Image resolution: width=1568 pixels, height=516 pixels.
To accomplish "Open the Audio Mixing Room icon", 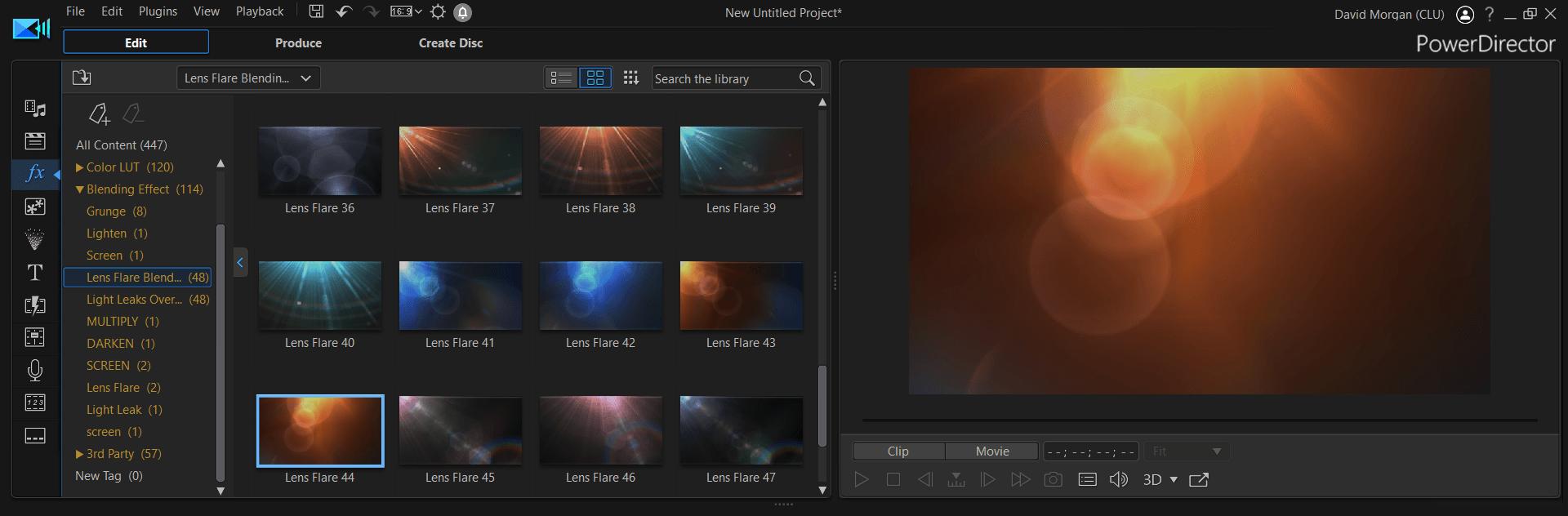I will (x=35, y=337).
